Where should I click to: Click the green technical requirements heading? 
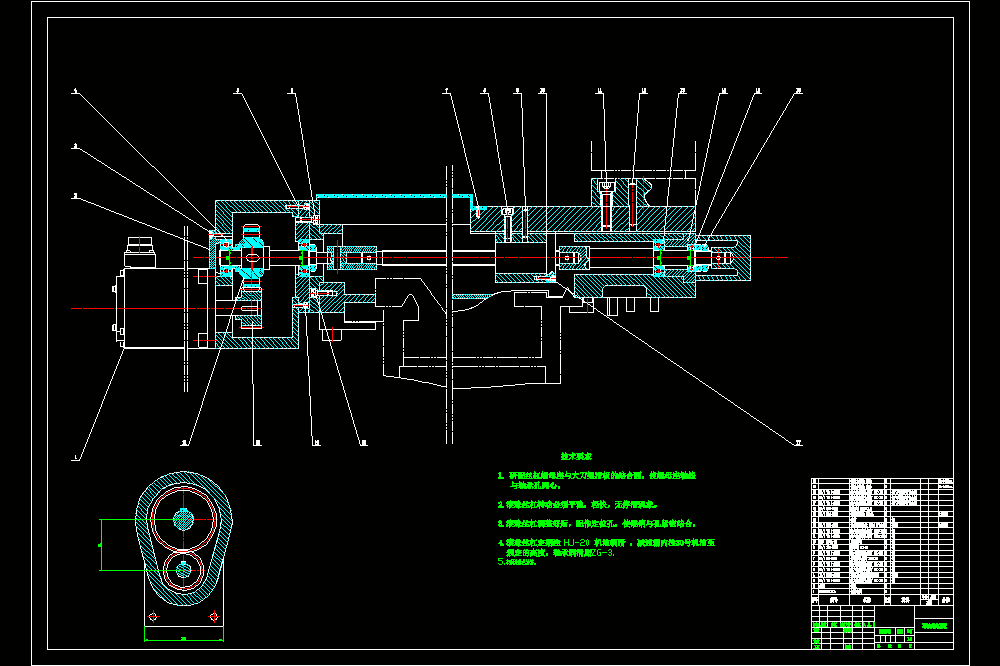point(576,456)
